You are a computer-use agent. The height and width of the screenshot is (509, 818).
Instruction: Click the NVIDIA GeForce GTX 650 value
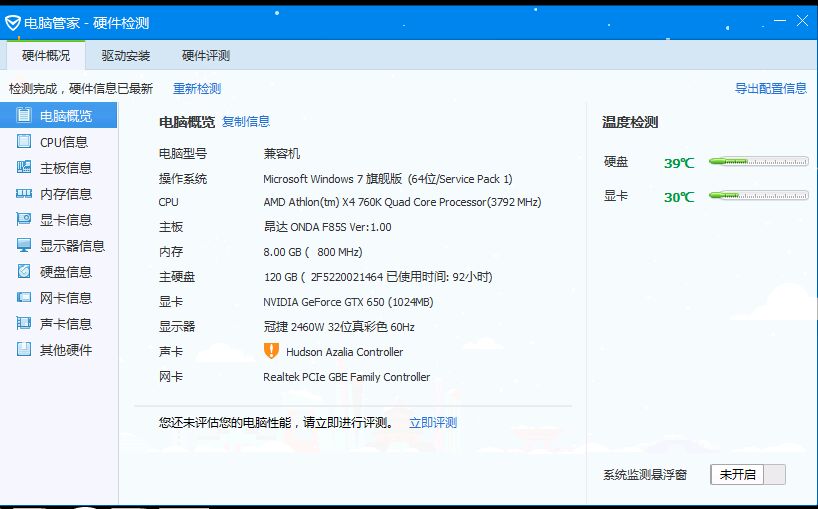click(x=348, y=302)
